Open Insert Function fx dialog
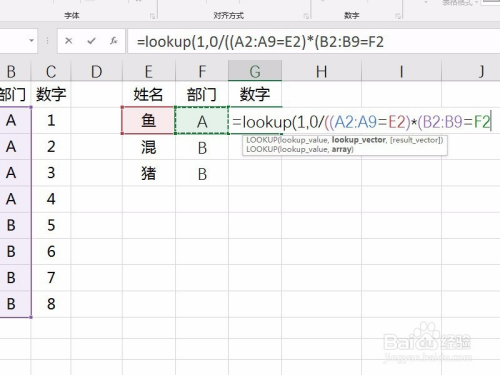 [114, 41]
